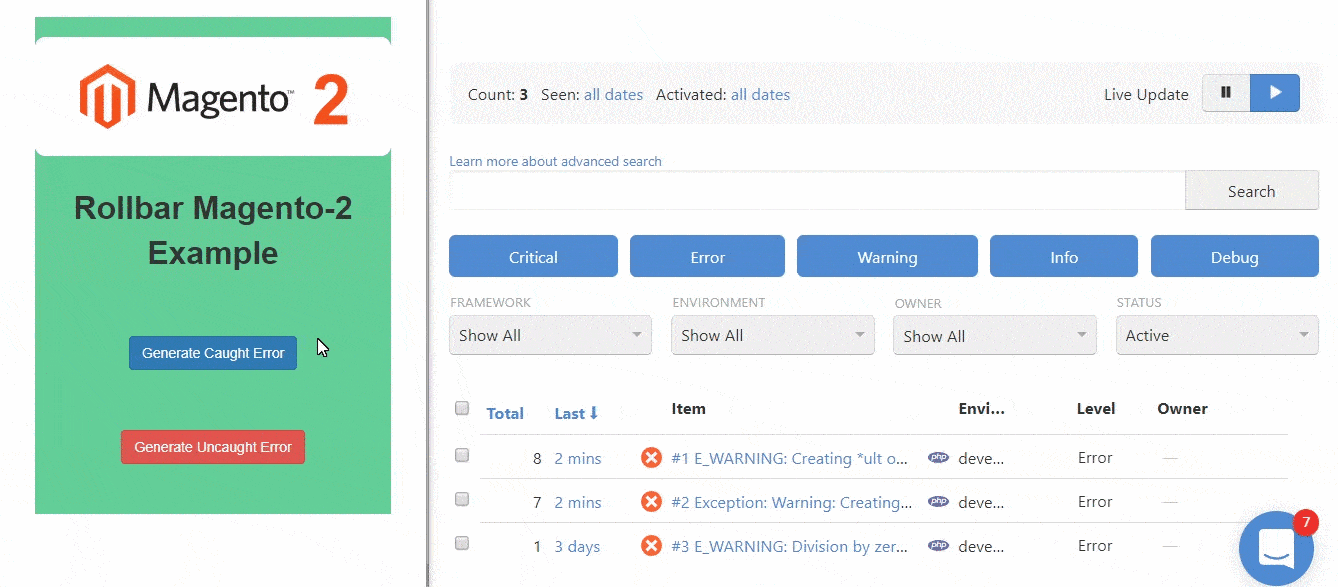The height and width of the screenshot is (587, 1338).
Task: Click PHP icon on item #1 row
Action: (938, 458)
